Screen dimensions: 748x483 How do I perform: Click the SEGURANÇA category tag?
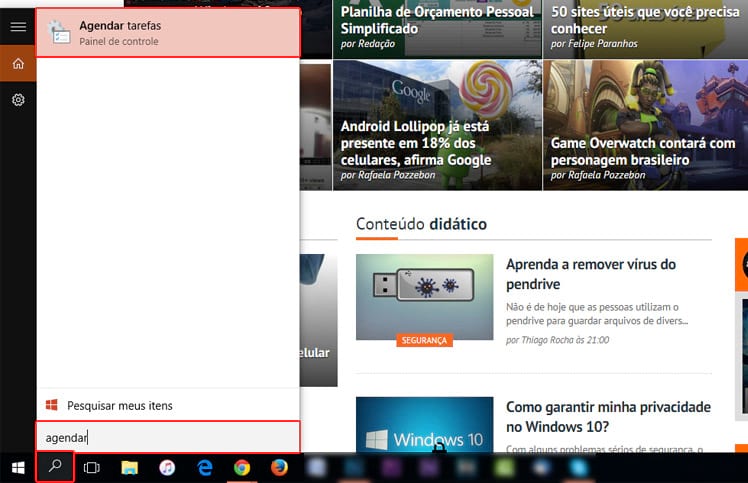pyautogui.click(x=424, y=340)
